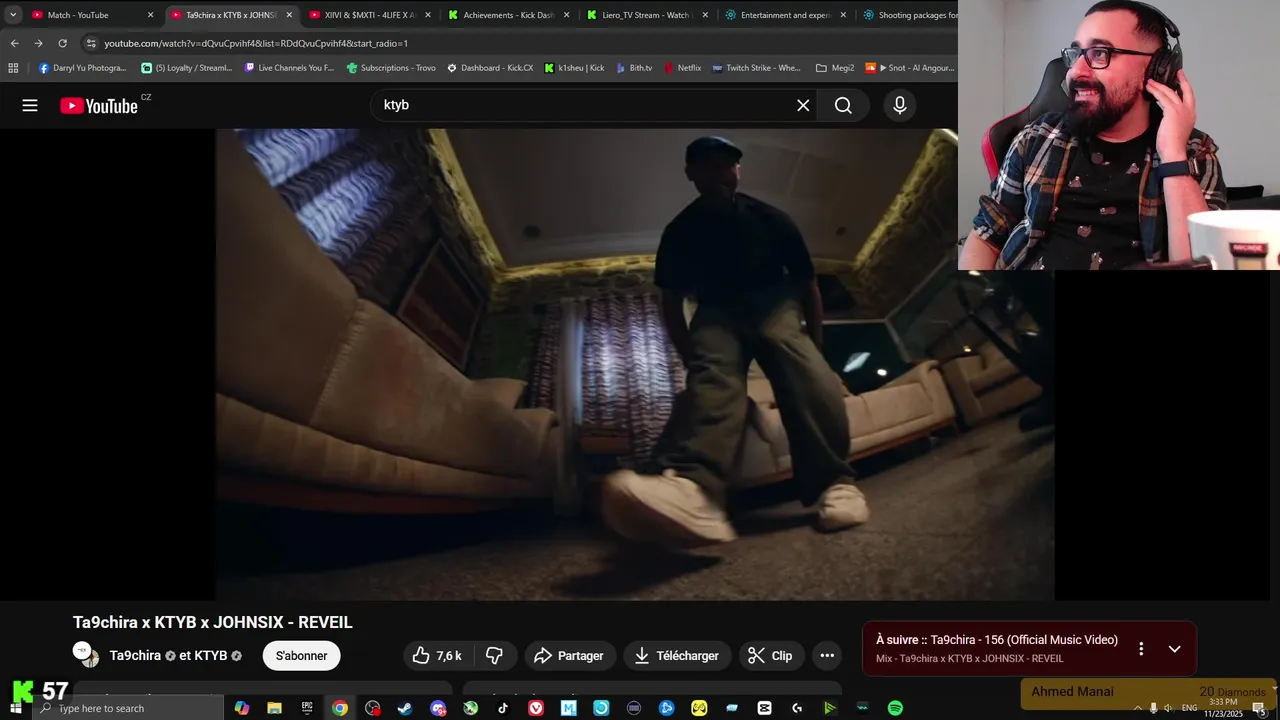1280x720 pixels.
Task: Open the YouTube hamburger guide menu
Action: (30, 105)
